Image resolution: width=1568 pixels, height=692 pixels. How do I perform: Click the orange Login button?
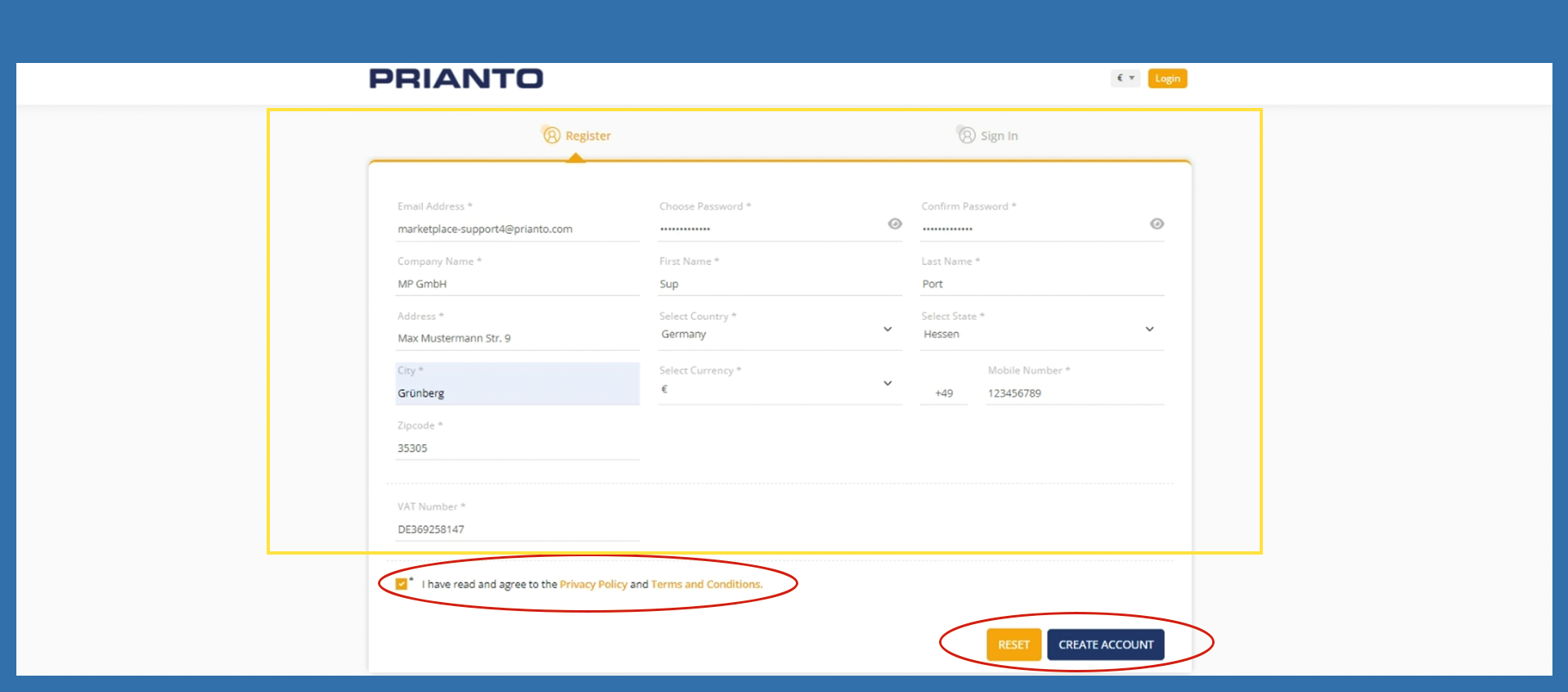pos(1167,79)
